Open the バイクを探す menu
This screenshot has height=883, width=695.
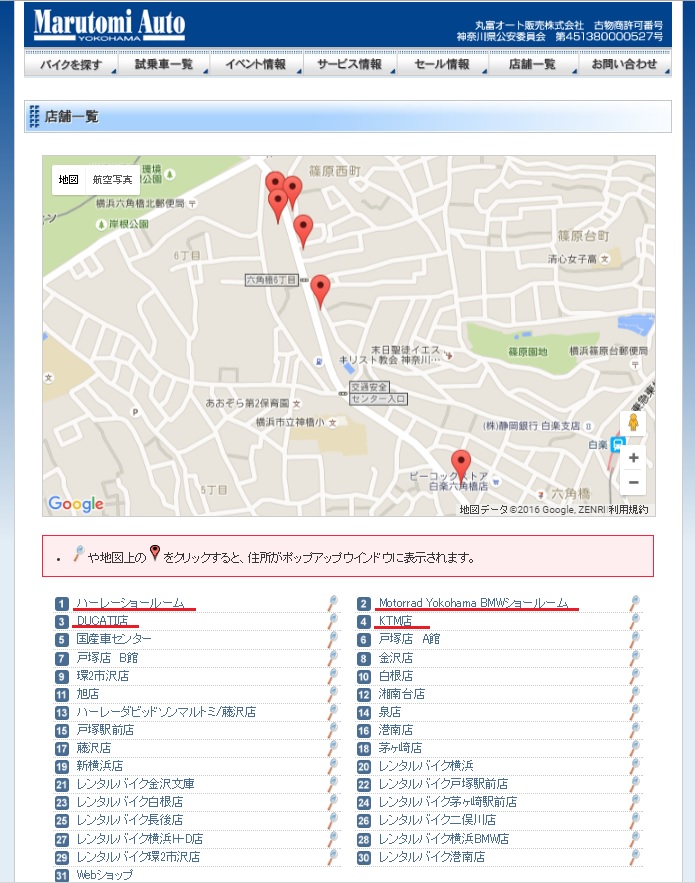point(71,64)
